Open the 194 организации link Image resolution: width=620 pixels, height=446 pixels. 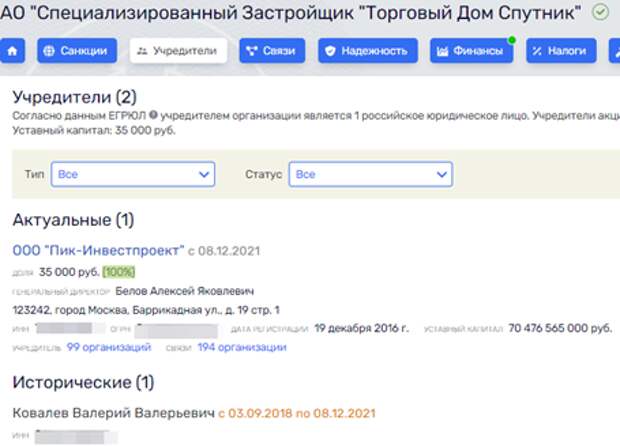pos(242,347)
